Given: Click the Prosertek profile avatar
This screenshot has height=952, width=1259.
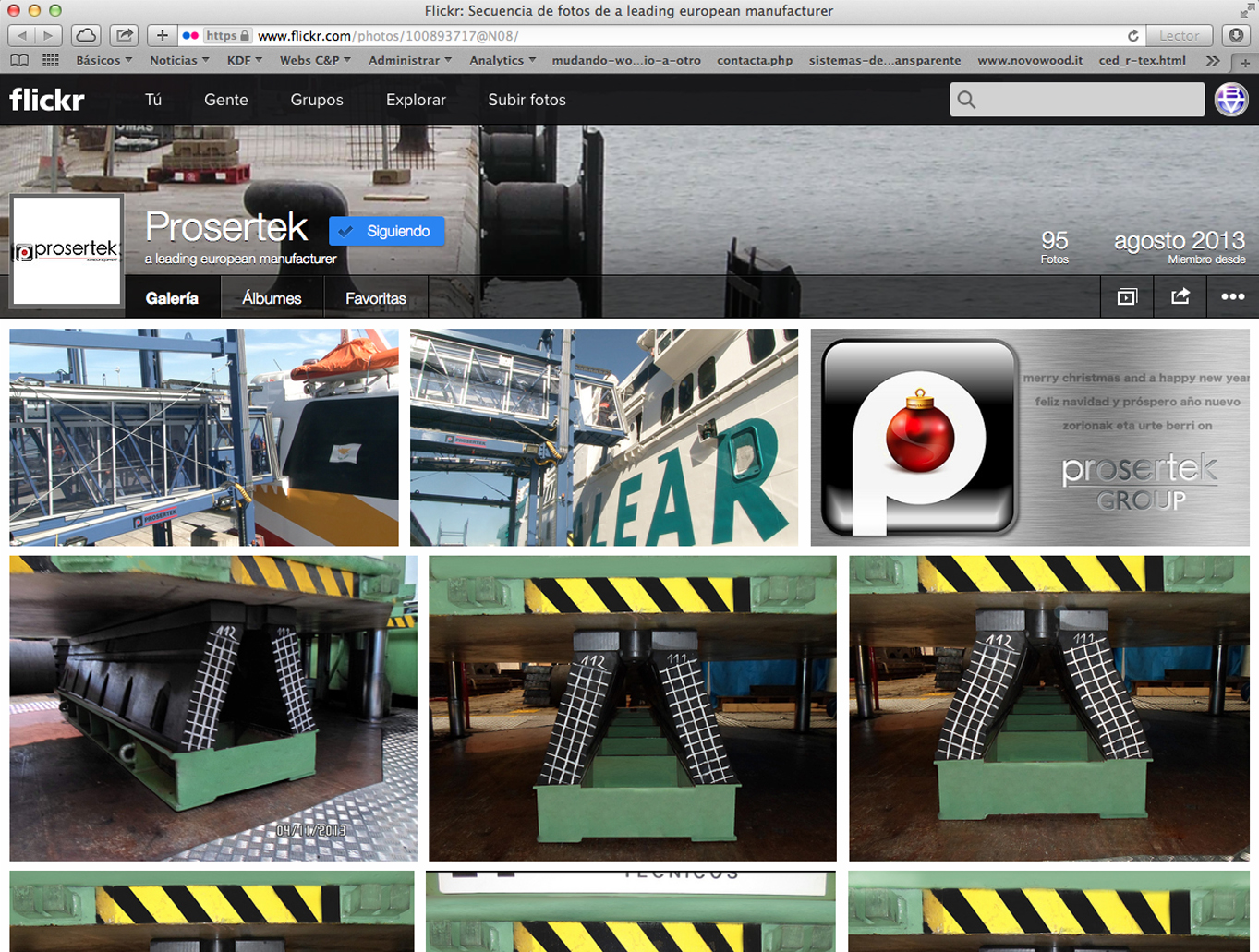Looking at the screenshot, I should pyautogui.click(x=67, y=249).
